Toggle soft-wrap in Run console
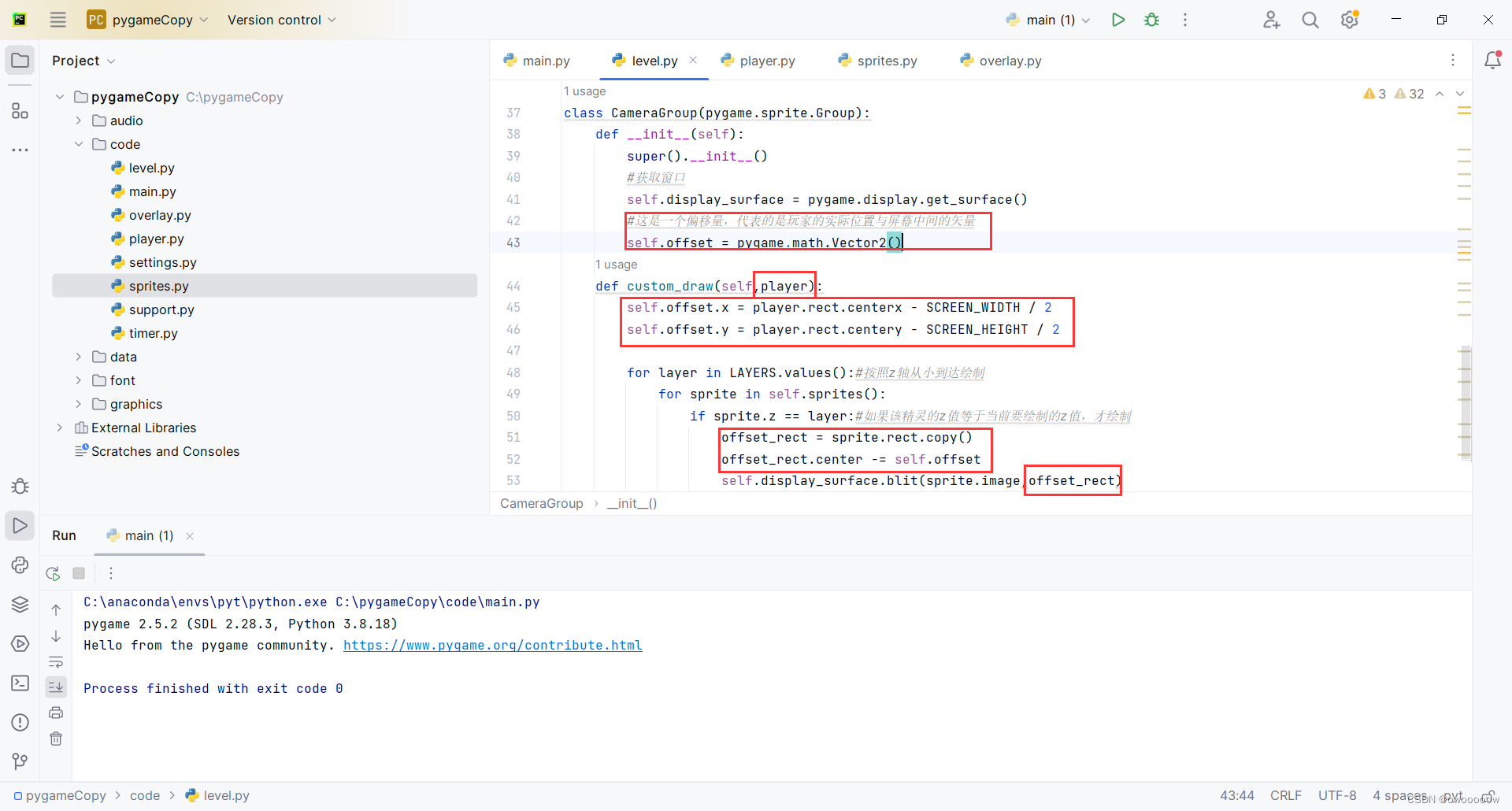Screen dimensions: 1512x811 coord(56,661)
